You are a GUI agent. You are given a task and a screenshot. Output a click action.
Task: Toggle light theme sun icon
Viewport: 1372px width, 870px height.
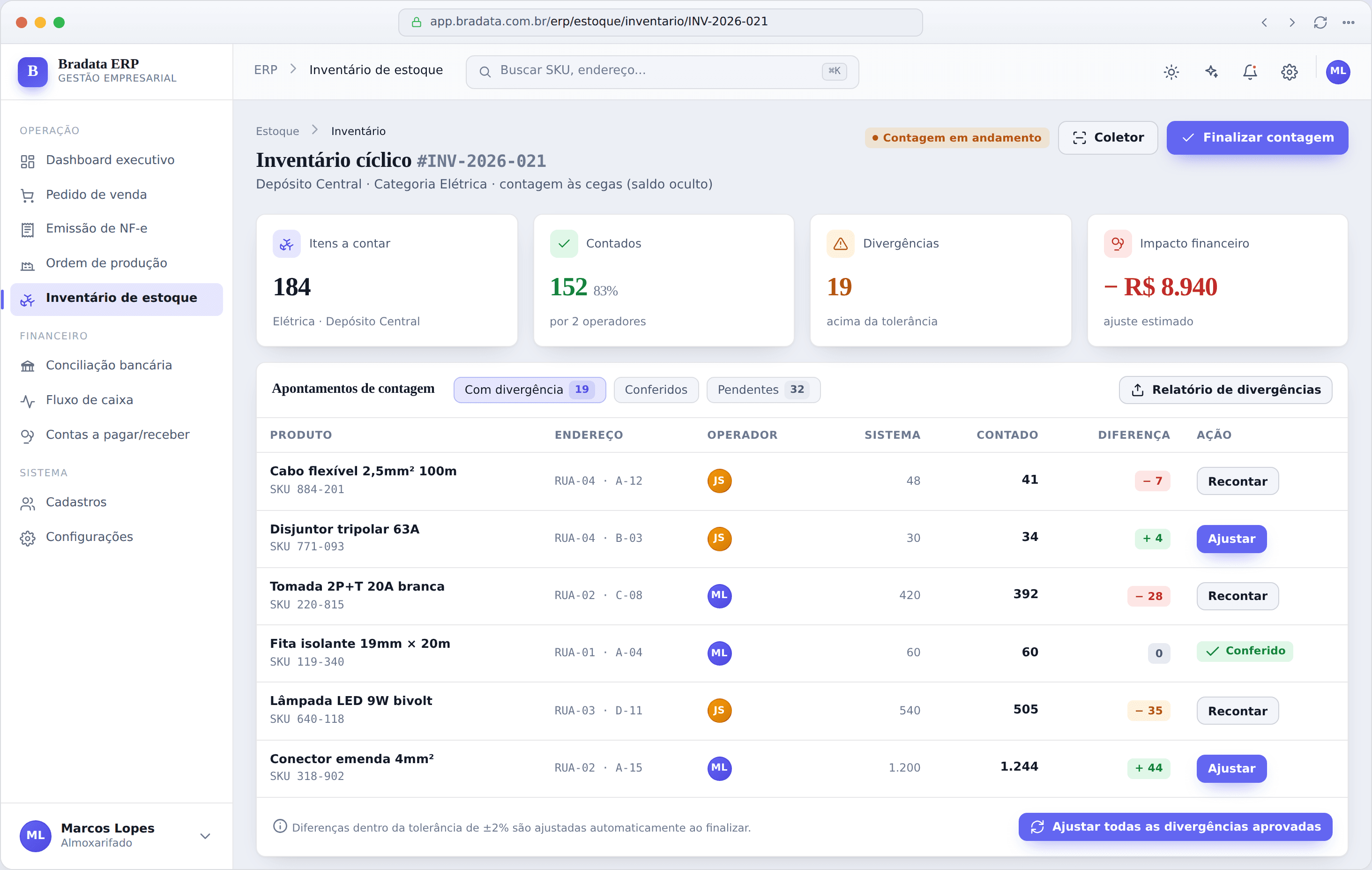coord(1171,72)
